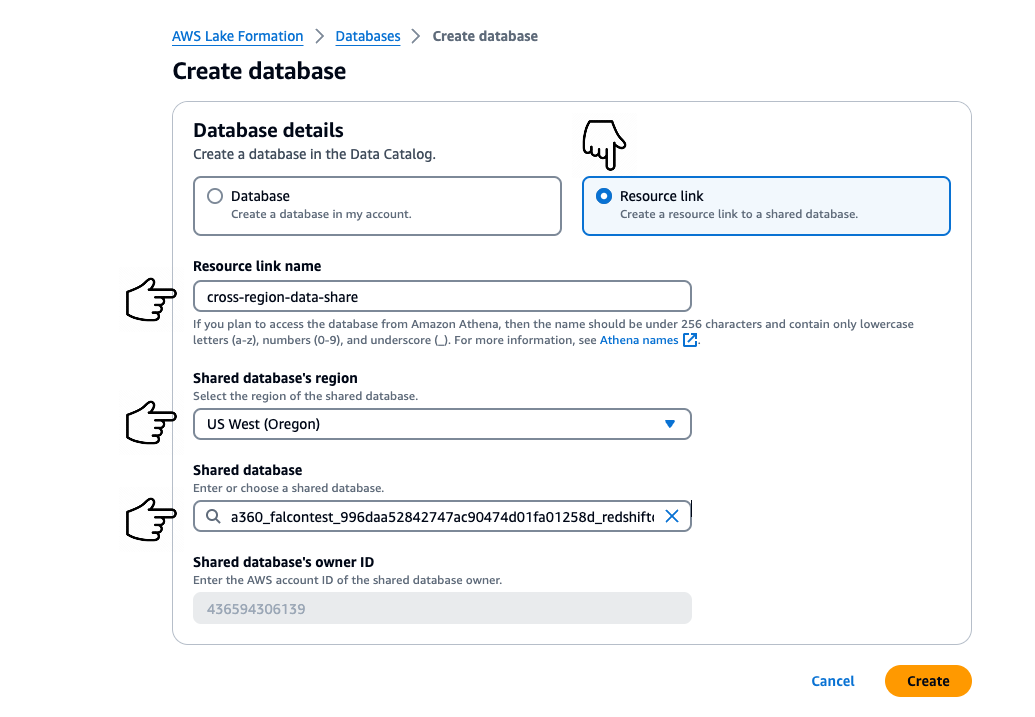Click inside the Shared database search field
Viewport: 1035px width, 717px height.
click(441, 517)
